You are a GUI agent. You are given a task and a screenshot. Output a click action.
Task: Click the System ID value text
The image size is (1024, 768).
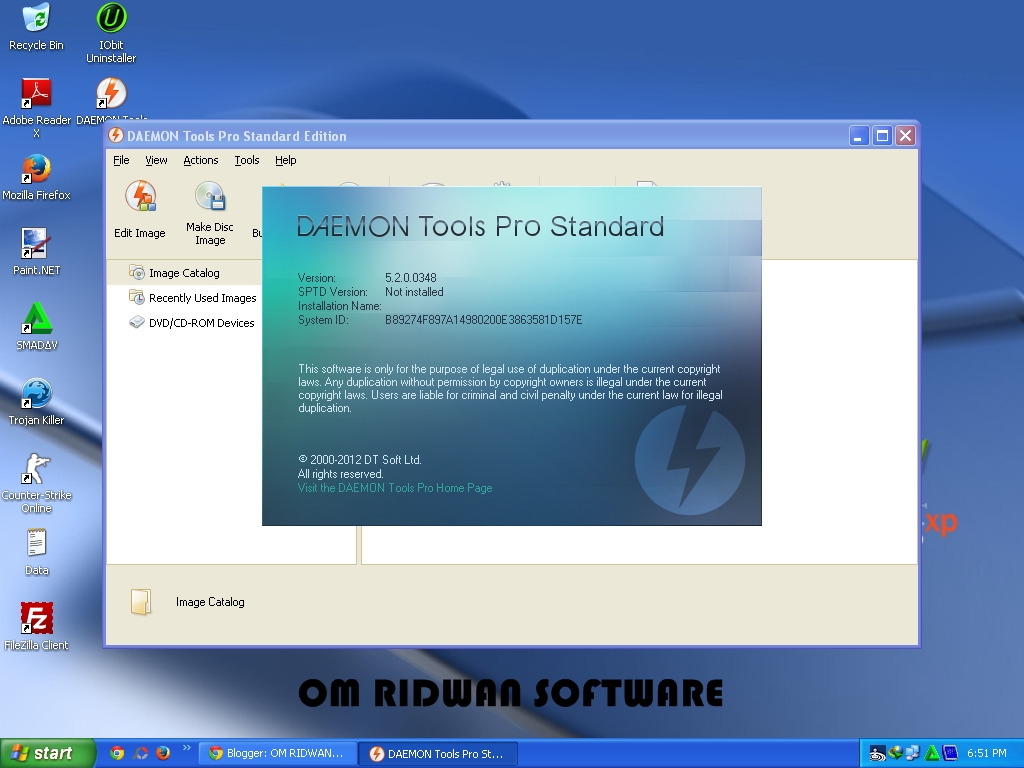pos(483,320)
